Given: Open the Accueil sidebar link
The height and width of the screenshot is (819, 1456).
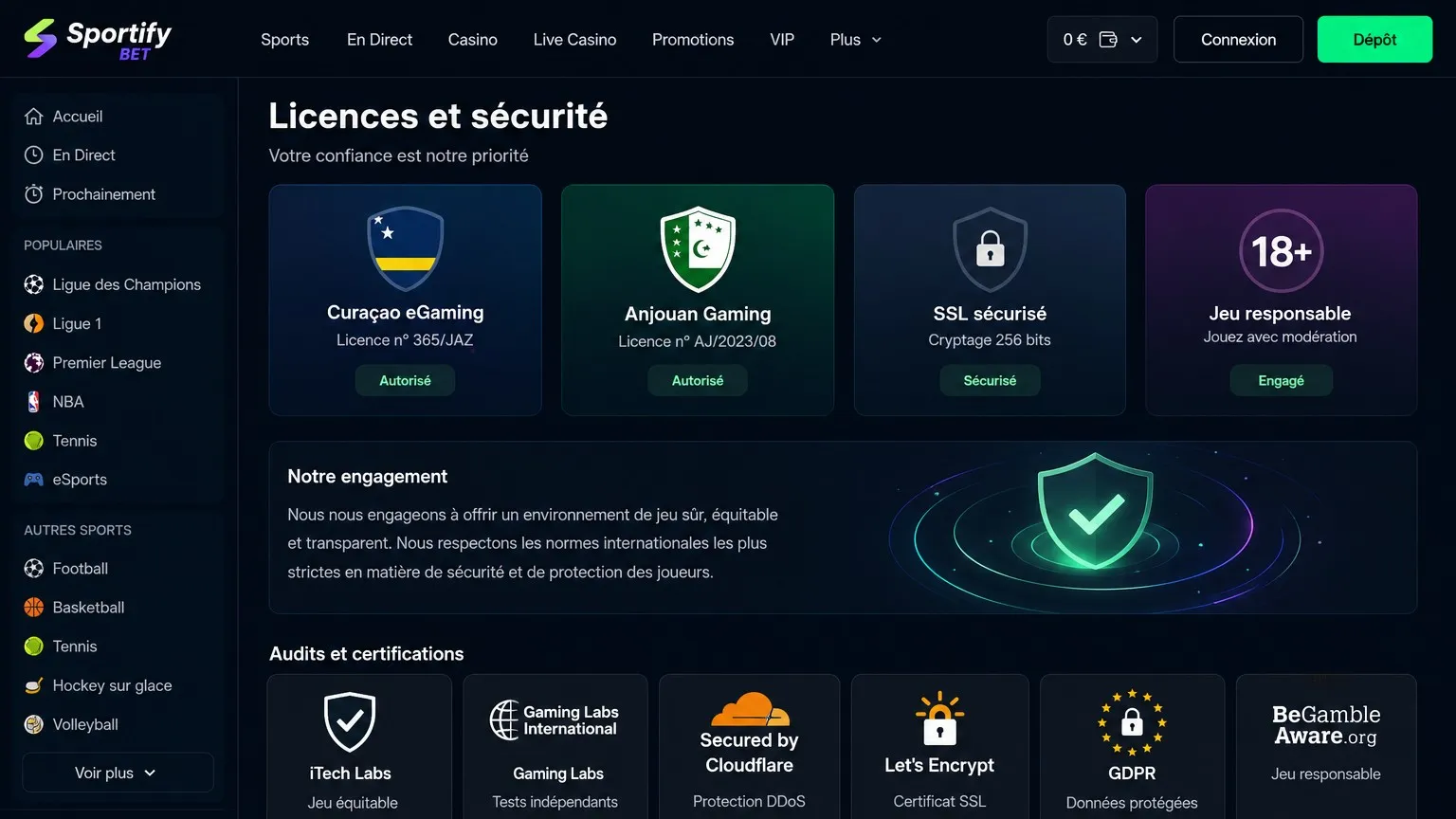Looking at the screenshot, I should pyautogui.click(x=78, y=117).
